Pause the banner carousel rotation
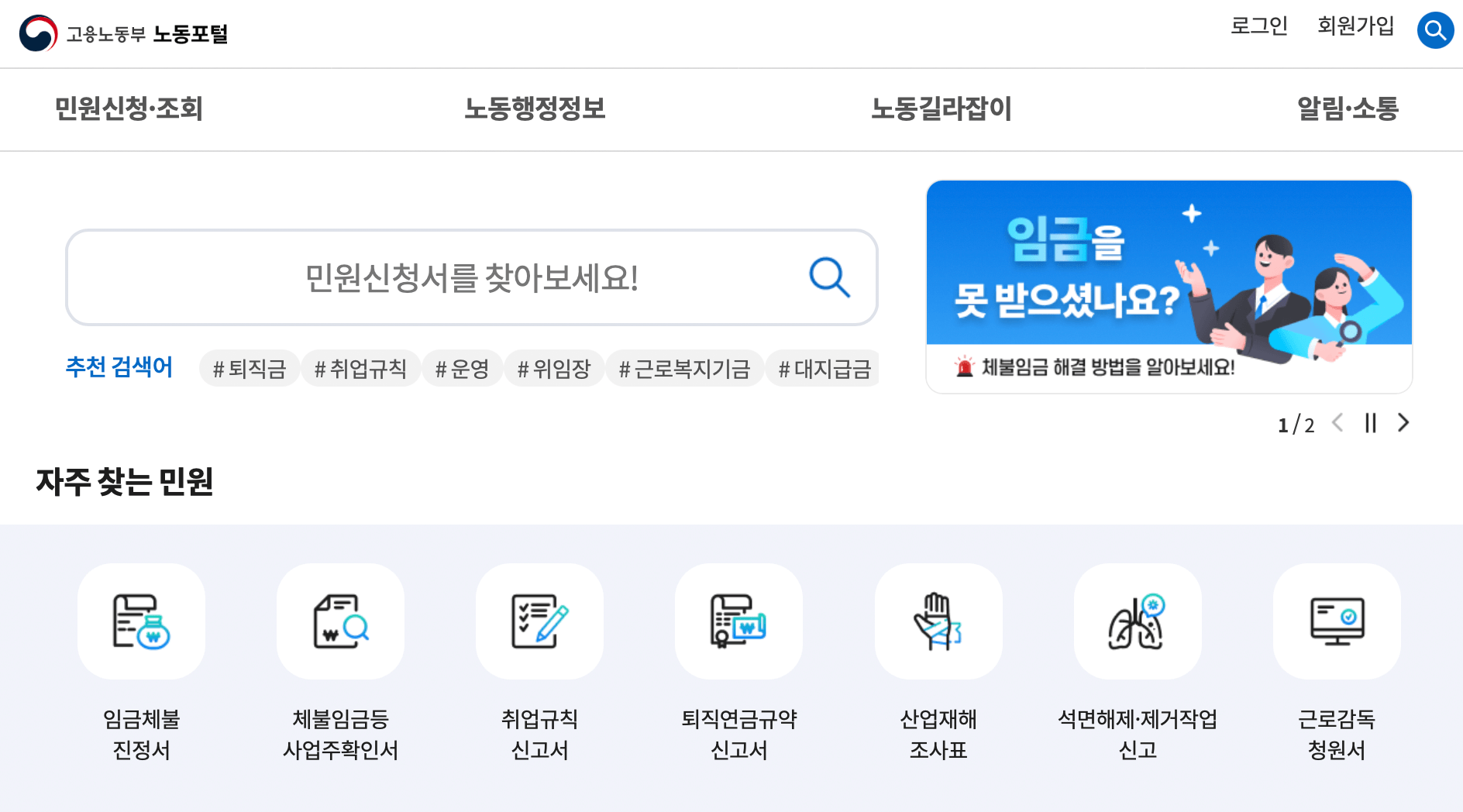Screen dimensions: 1463x812 [x=1370, y=424]
